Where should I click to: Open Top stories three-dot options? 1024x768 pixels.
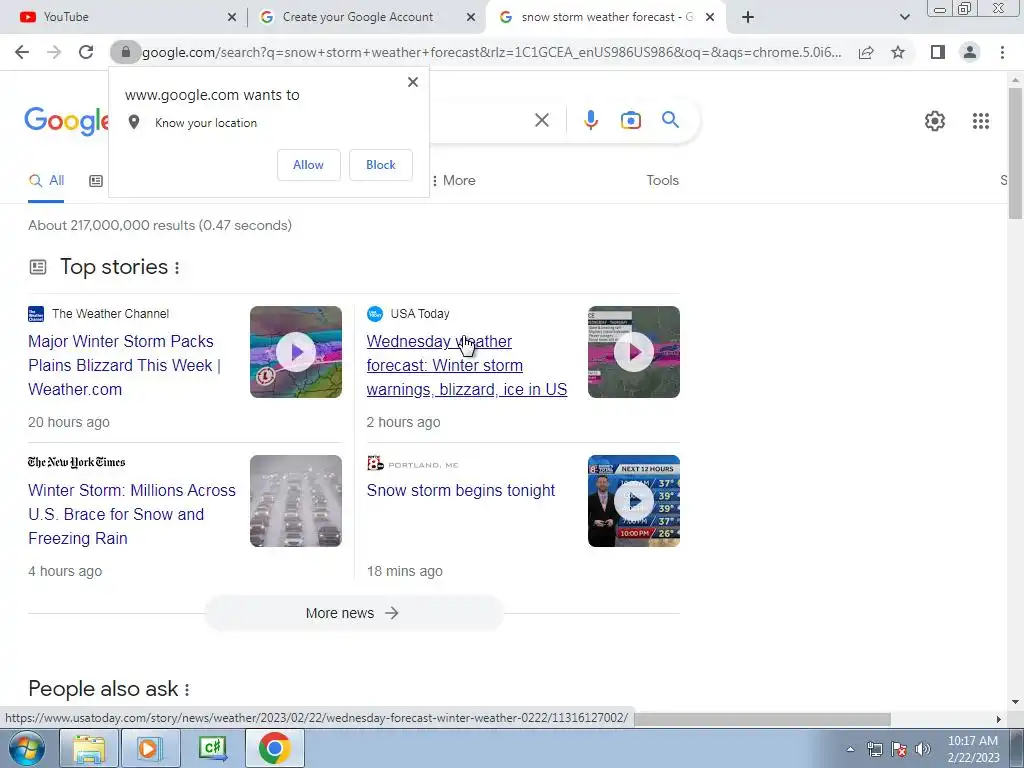[177, 268]
